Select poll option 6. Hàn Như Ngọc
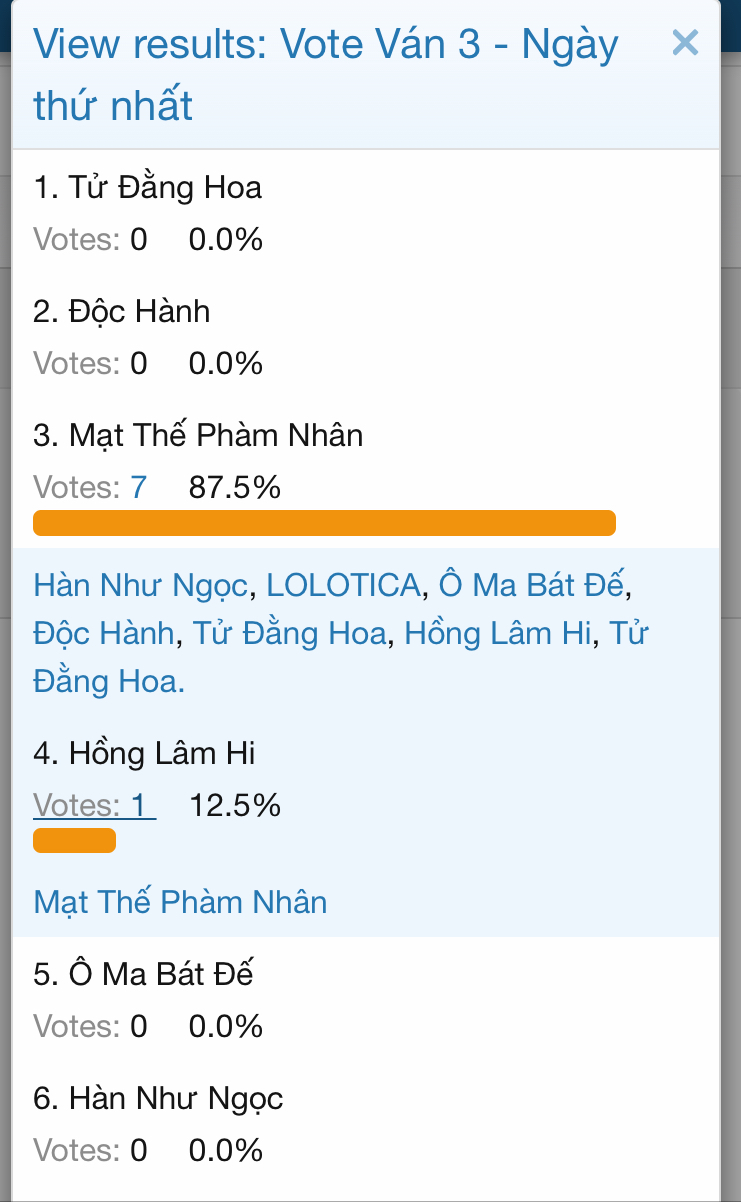Screen dimensions: 741x1202 (158, 1098)
